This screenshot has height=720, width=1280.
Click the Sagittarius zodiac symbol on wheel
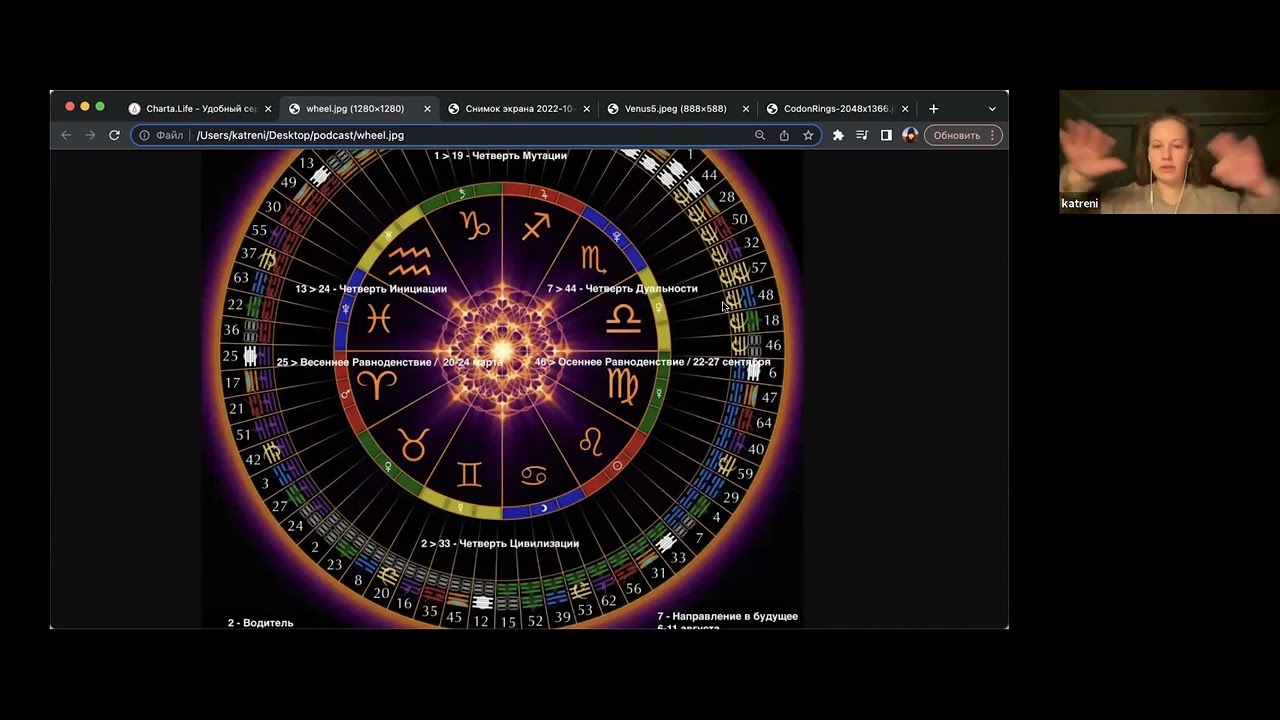536,227
